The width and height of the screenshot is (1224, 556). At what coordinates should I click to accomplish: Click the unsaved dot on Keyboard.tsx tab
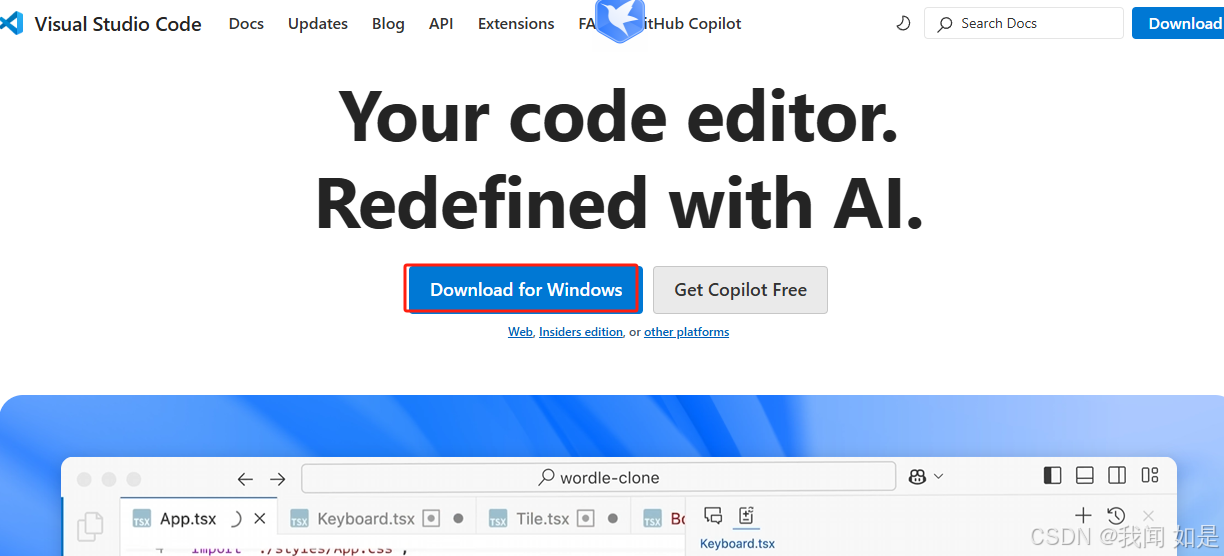[459, 519]
